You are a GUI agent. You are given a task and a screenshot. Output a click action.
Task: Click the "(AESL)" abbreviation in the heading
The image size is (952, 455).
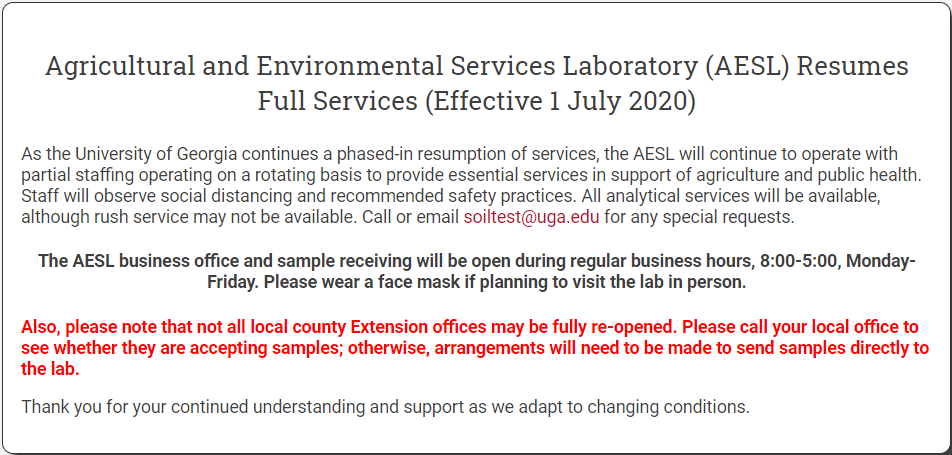[746, 67]
